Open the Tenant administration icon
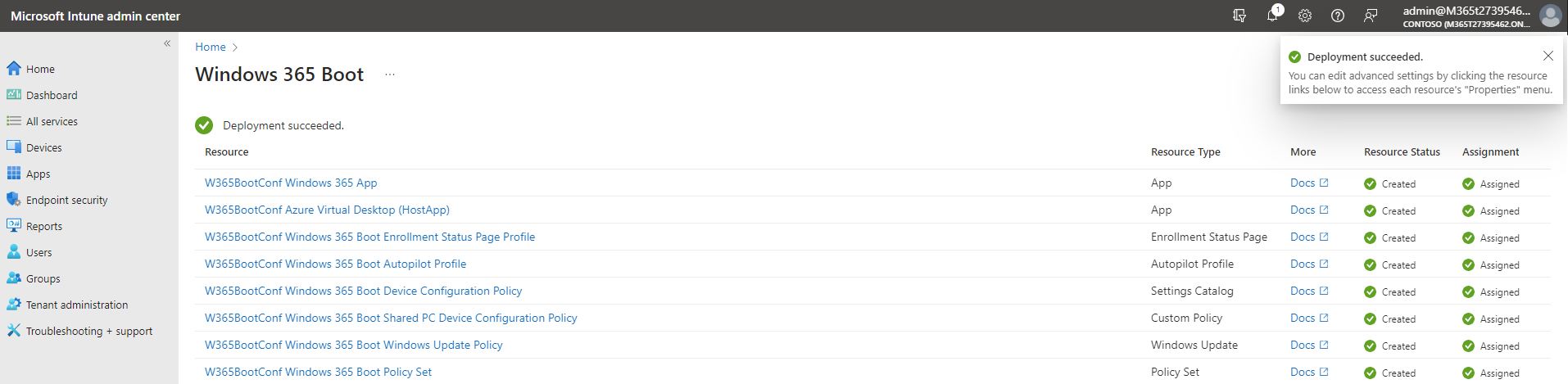This screenshot has height=384, width=1568. click(14, 305)
